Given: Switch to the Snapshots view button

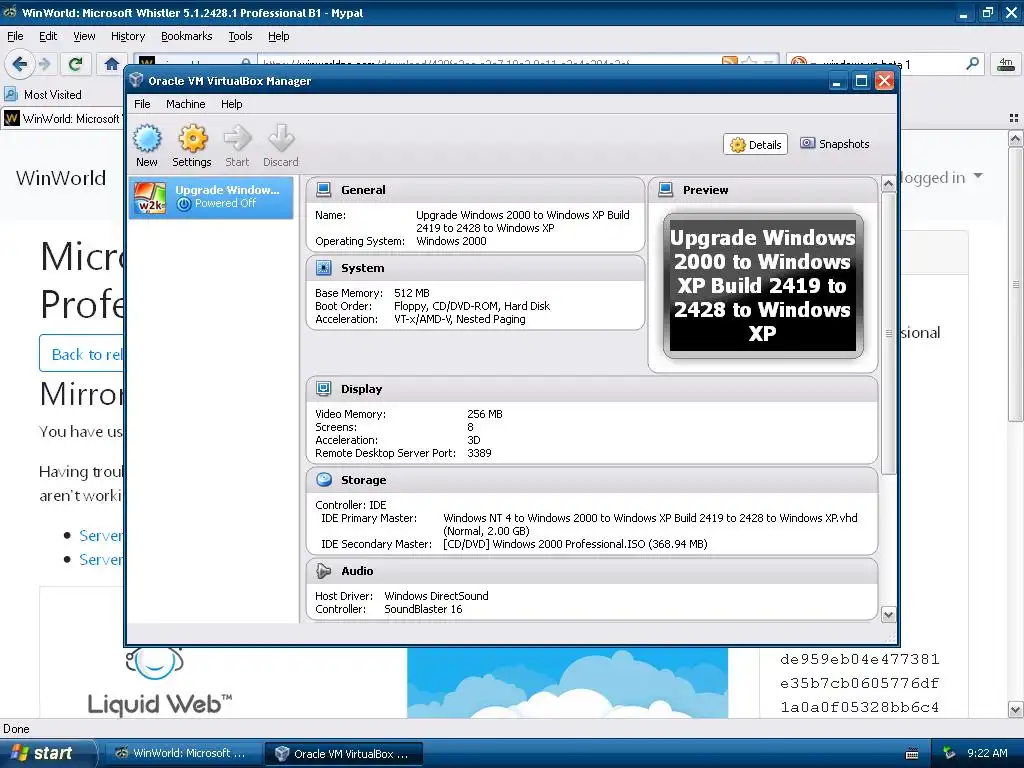Looking at the screenshot, I should (835, 144).
